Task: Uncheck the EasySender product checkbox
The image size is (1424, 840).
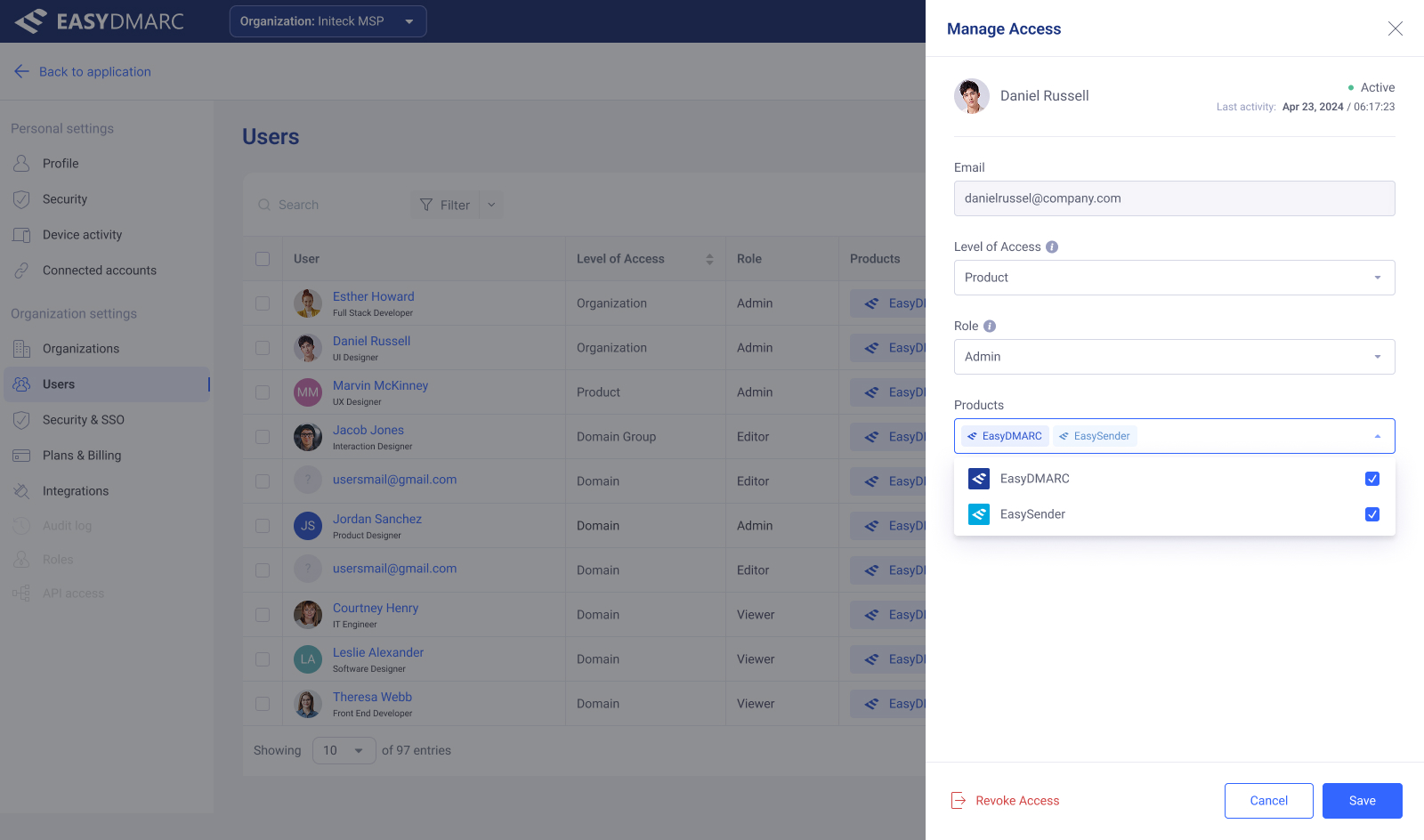Action: (1372, 514)
